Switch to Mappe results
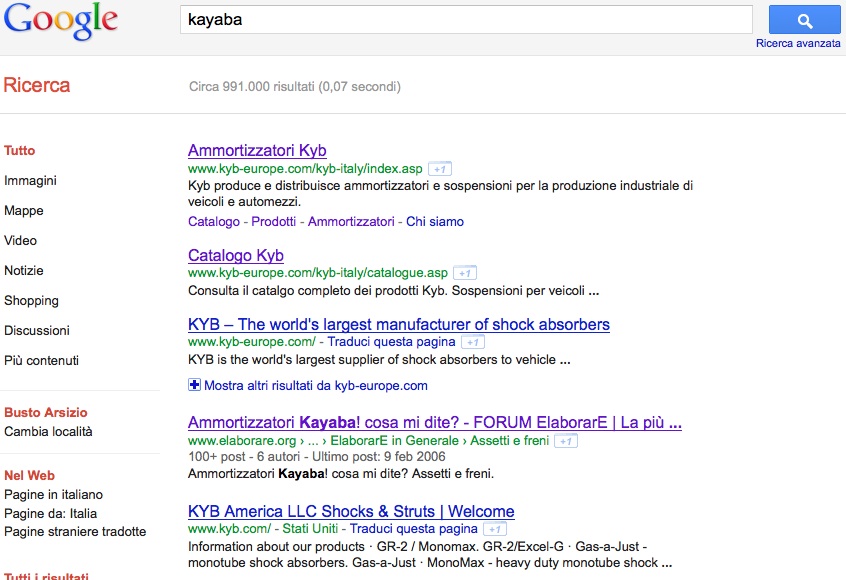Viewport: 846px width, 580px height. click(24, 210)
